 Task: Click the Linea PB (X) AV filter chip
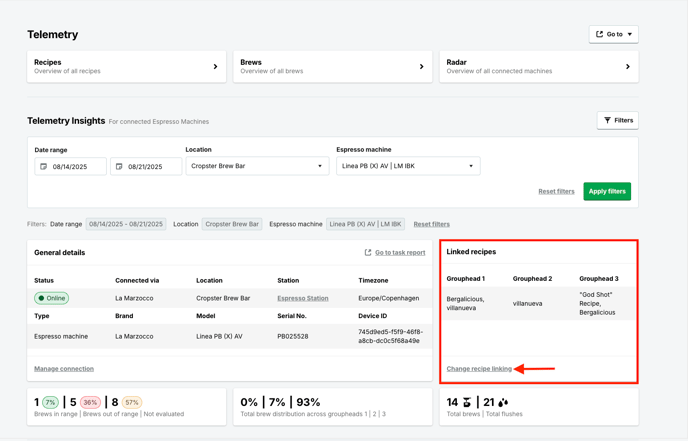click(366, 224)
